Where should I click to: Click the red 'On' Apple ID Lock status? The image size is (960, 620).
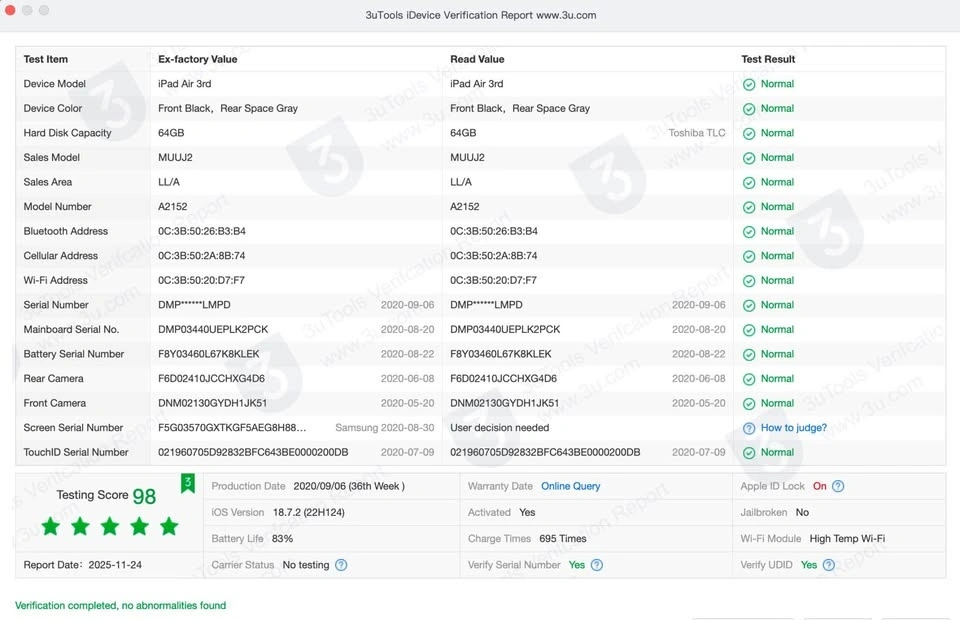[x=819, y=487]
